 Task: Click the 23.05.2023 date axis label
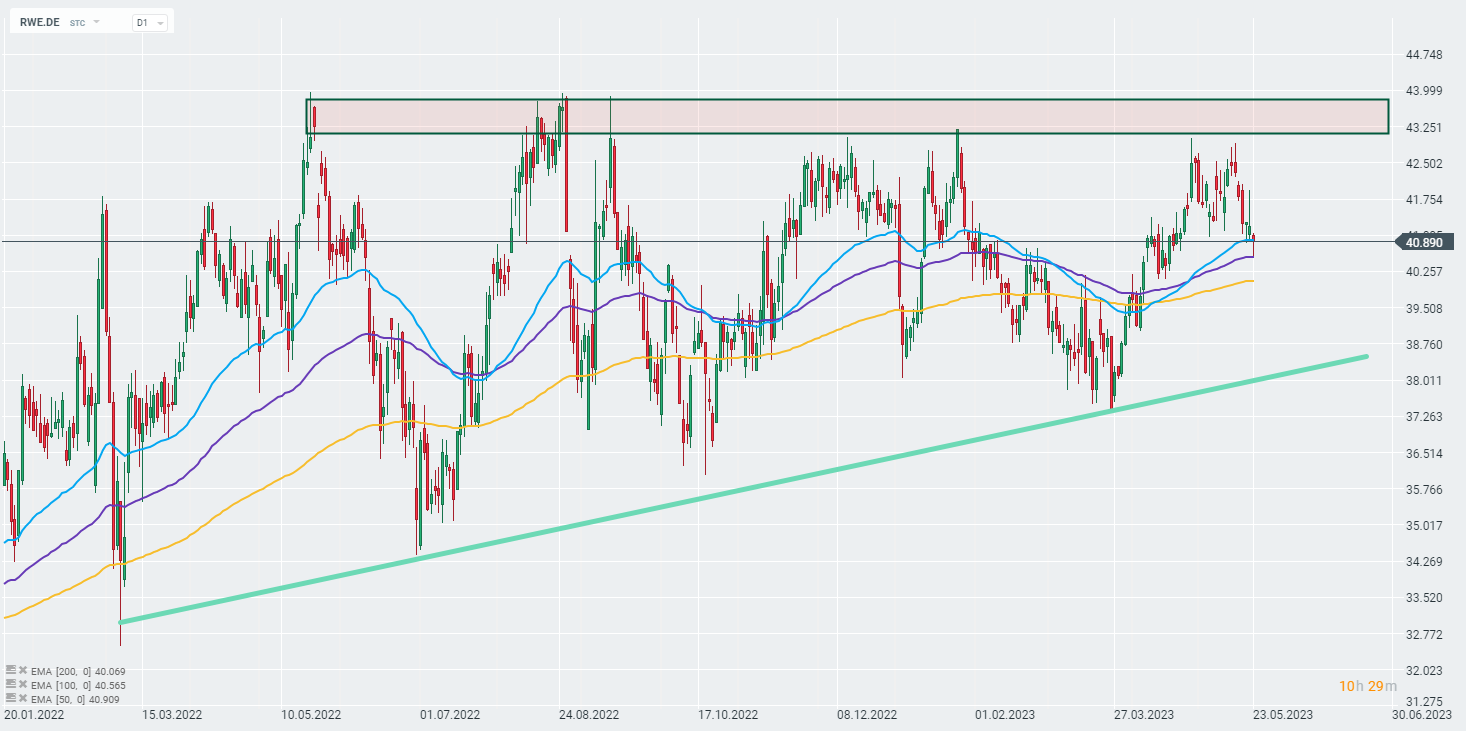pyautogui.click(x=1283, y=715)
